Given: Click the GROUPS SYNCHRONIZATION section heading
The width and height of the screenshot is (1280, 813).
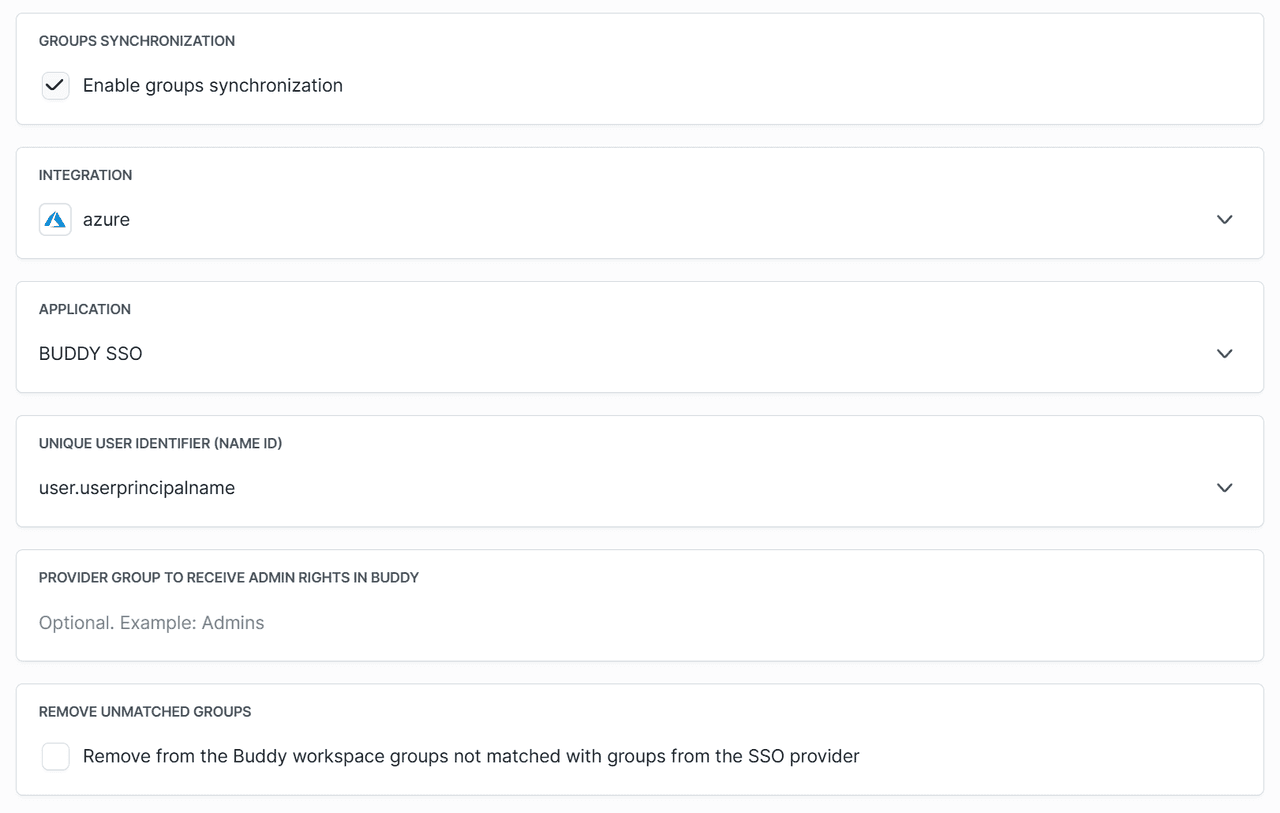Looking at the screenshot, I should (136, 41).
